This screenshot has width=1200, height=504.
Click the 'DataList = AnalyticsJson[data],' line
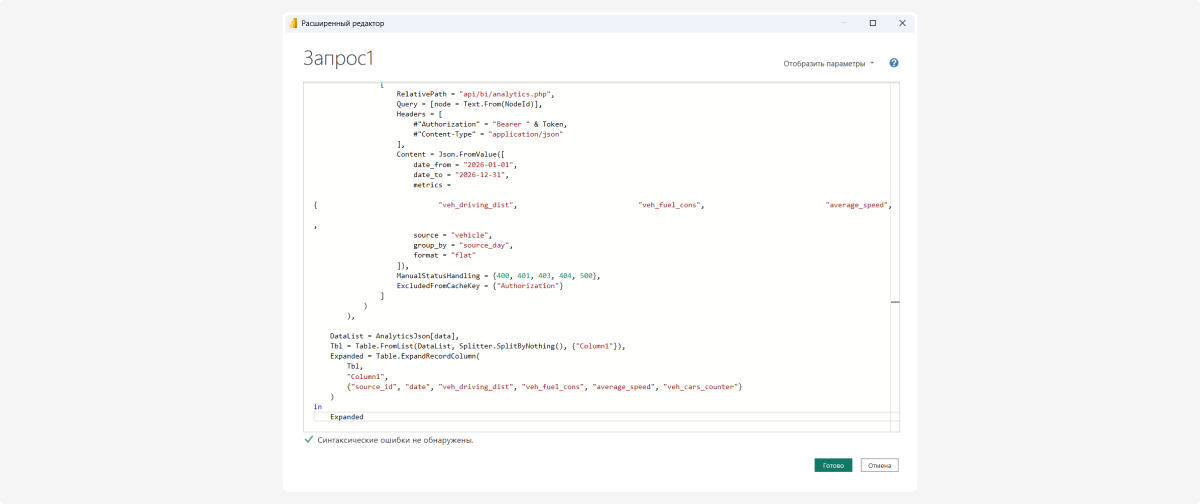click(394, 336)
